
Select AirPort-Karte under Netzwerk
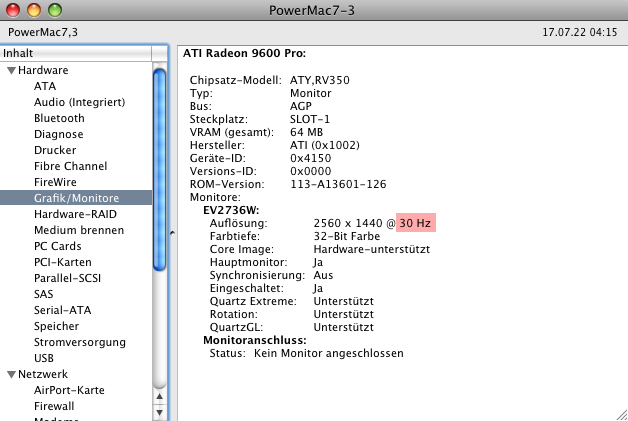[x=69, y=391]
